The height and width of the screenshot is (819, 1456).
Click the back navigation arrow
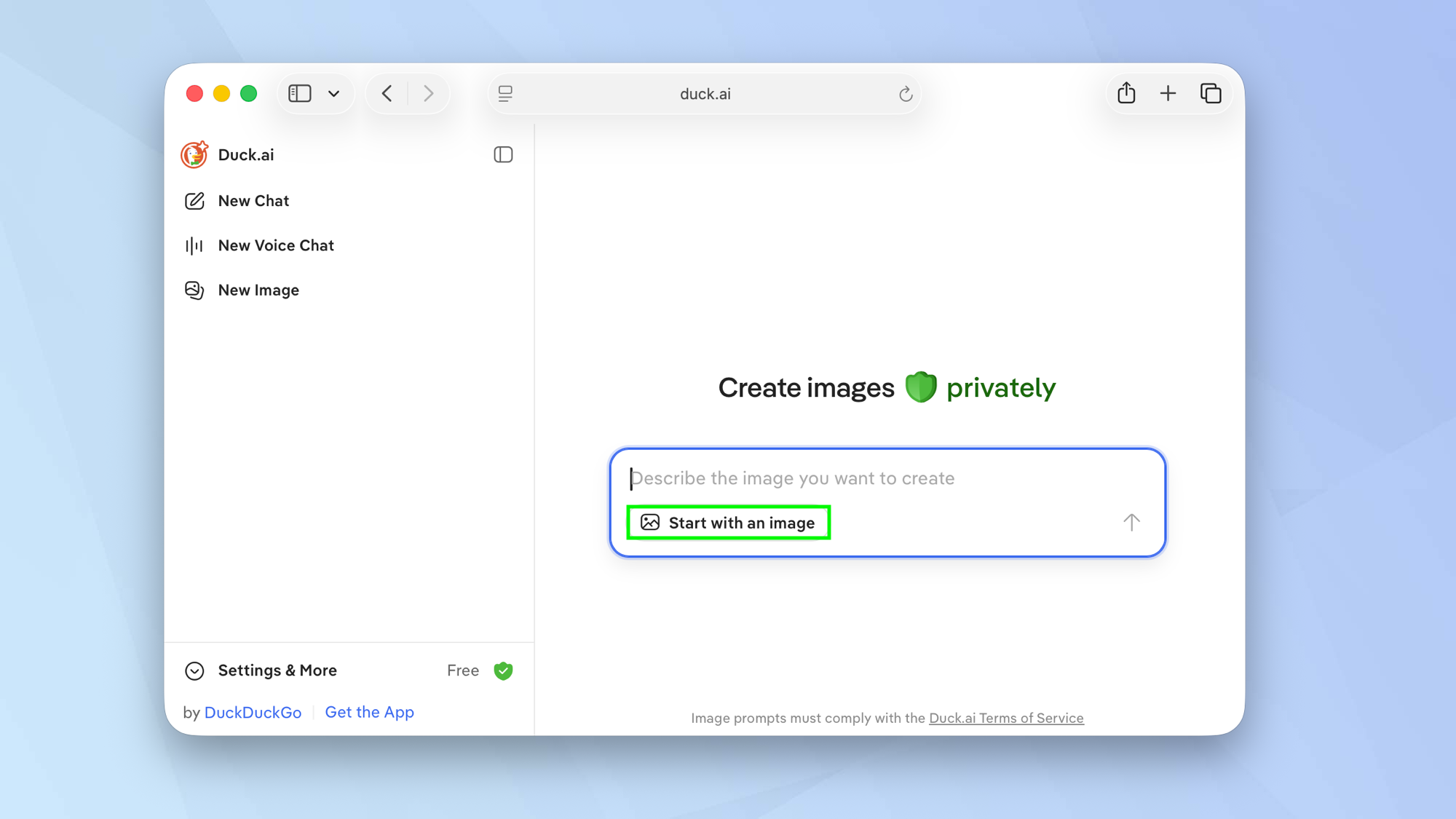click(x=387, y=93)
